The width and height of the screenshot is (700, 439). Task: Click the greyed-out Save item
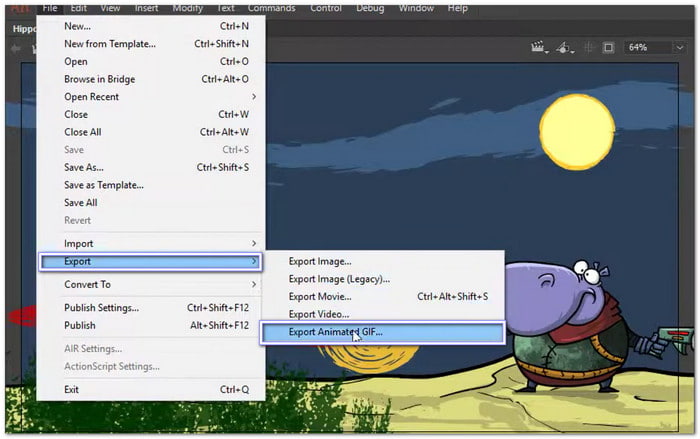[x=151, y=150]
